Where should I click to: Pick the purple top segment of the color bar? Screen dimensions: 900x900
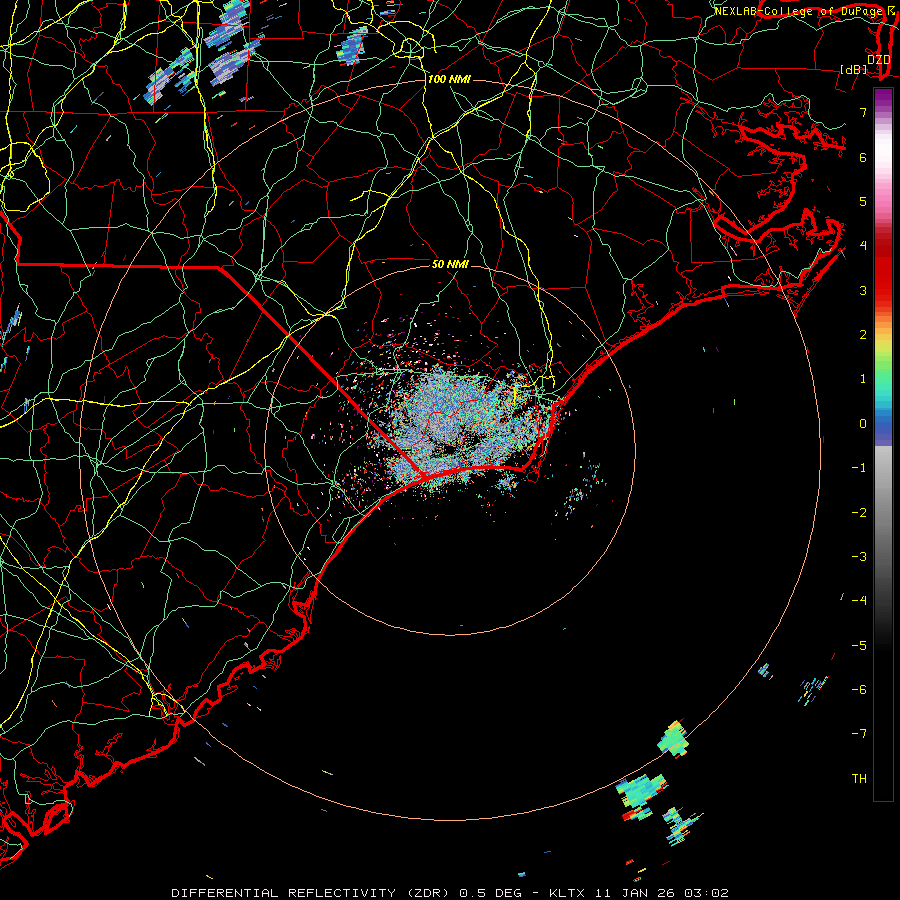[883, 98]
